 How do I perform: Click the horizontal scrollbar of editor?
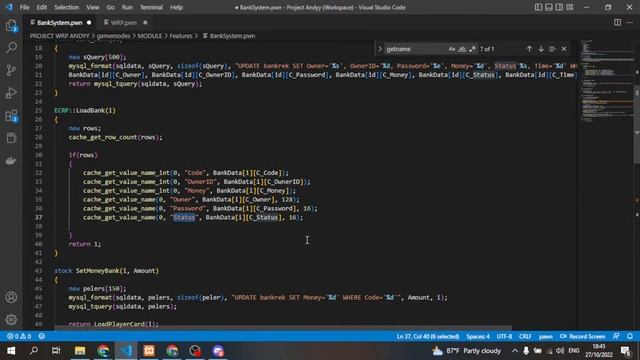tap(283, 328)
